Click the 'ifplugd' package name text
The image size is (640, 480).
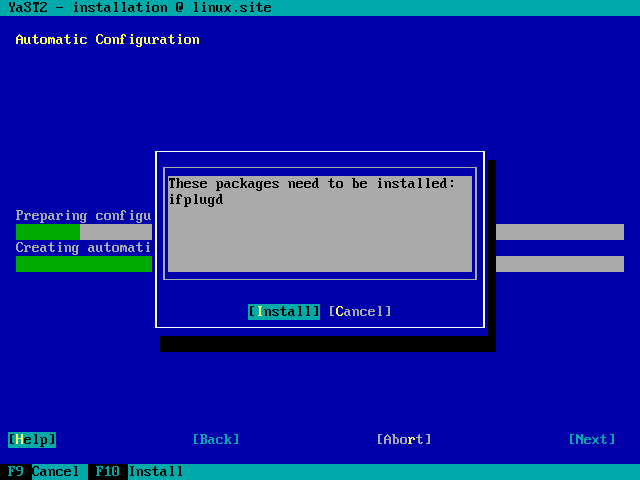[x=196, y=200]
